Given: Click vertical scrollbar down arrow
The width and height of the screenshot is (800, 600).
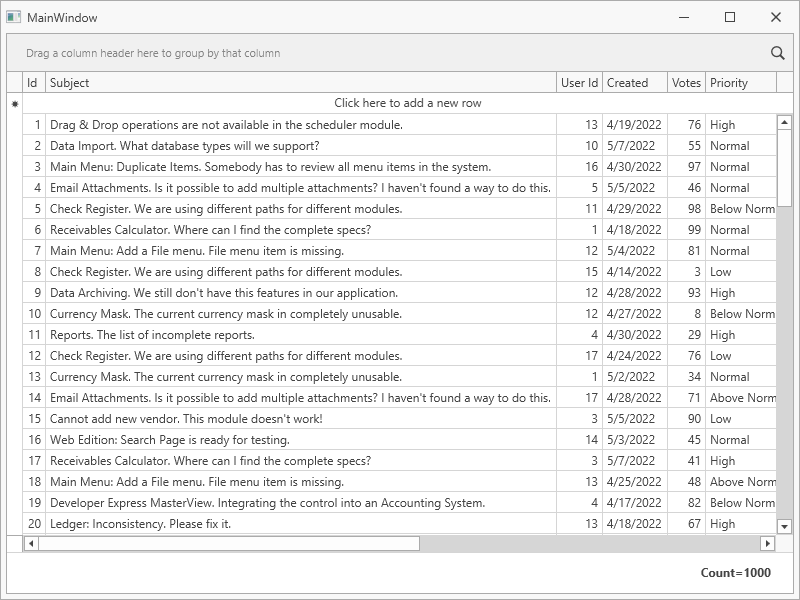Looking at the screenshot, I should 784,526.
